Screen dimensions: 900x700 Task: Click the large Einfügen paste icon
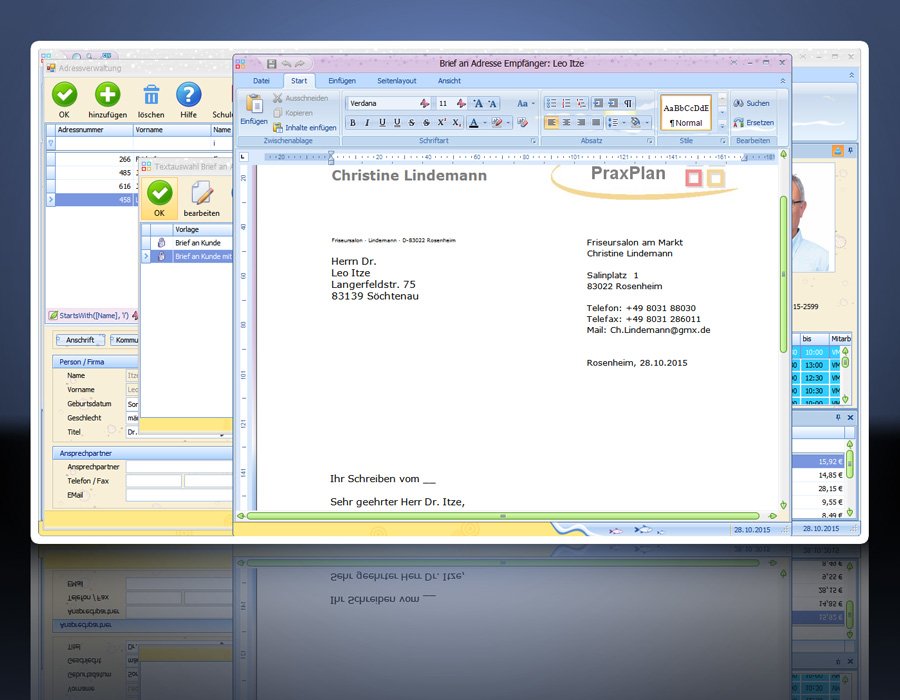tap(254, 104)
